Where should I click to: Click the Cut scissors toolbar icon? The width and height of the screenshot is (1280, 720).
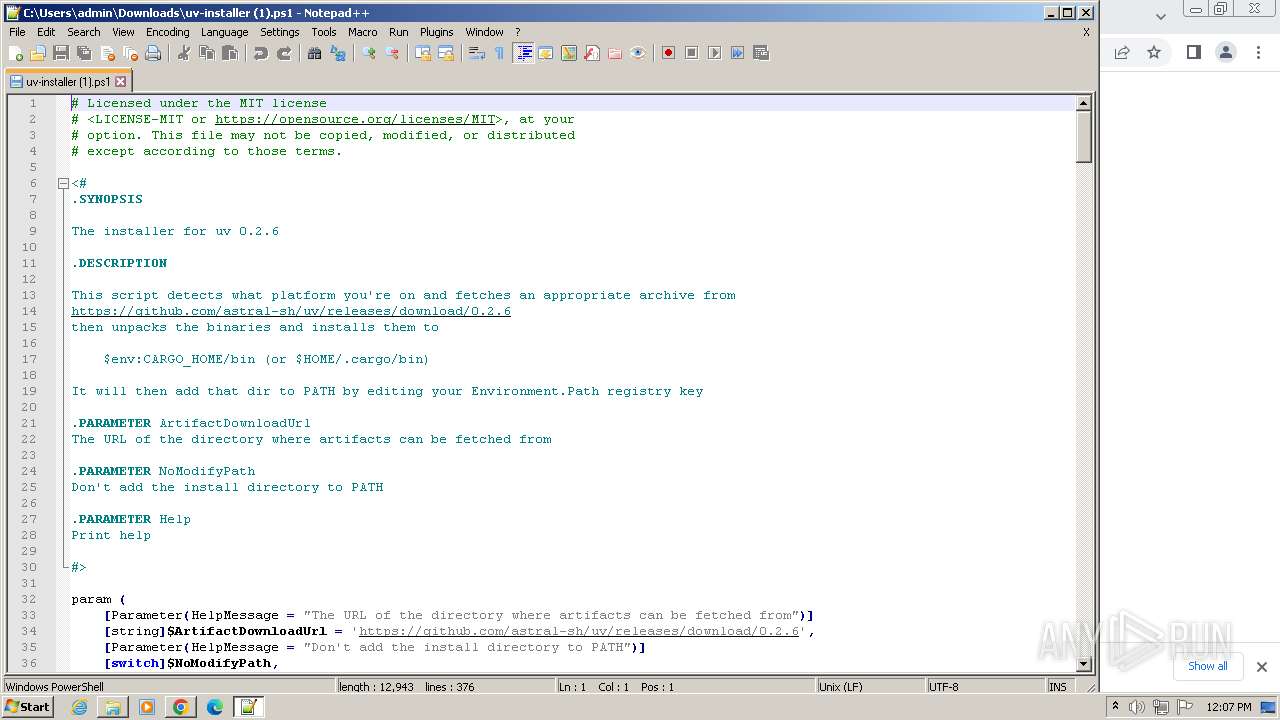[x=184, y=53]
